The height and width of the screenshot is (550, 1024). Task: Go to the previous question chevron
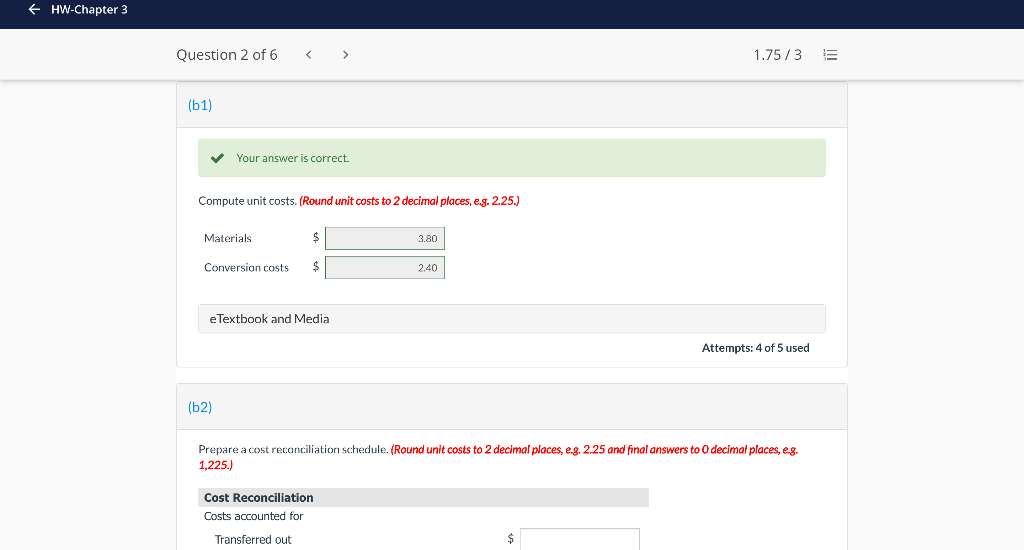click(308, 55)
